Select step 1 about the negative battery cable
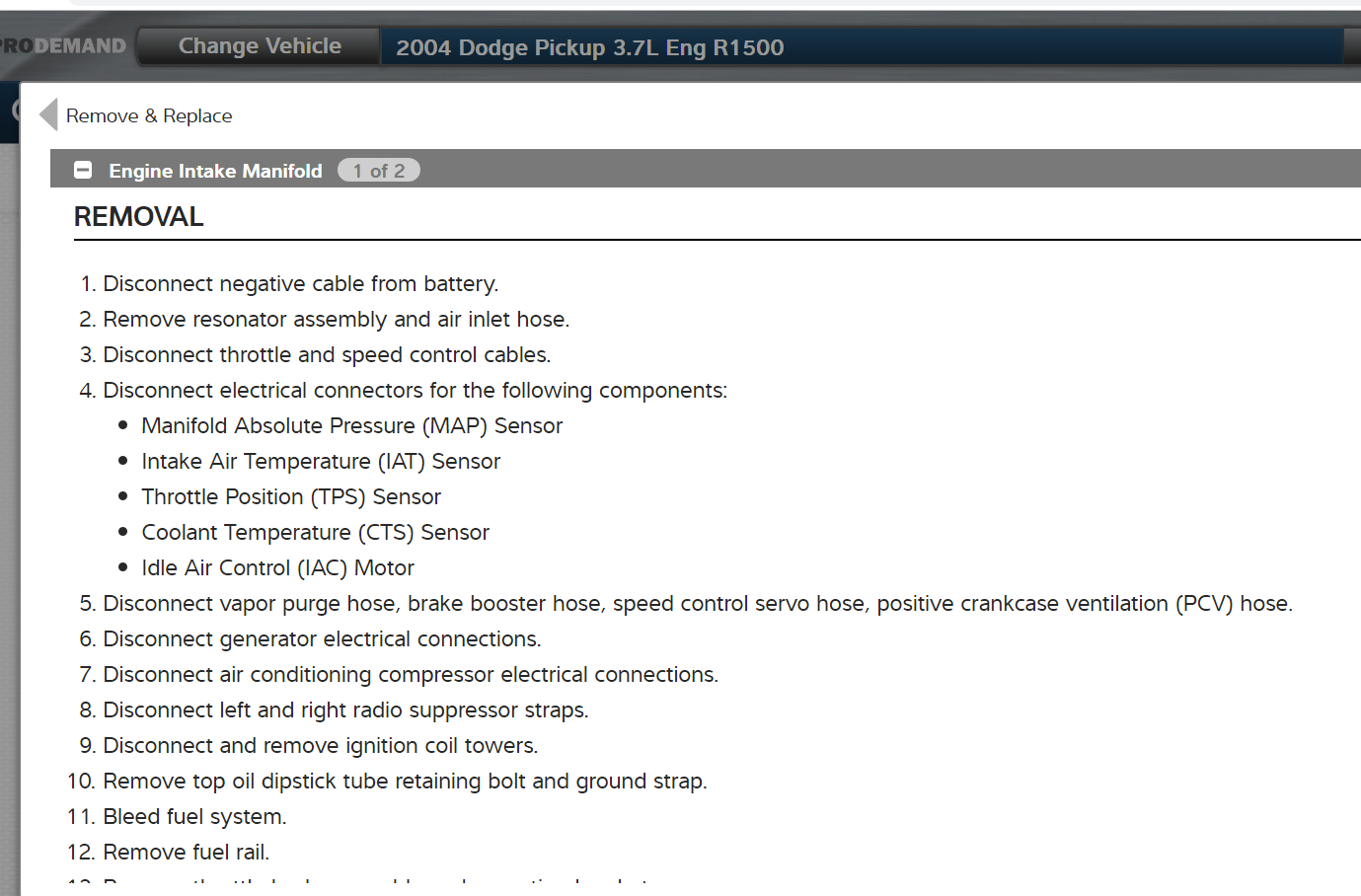 300,284
